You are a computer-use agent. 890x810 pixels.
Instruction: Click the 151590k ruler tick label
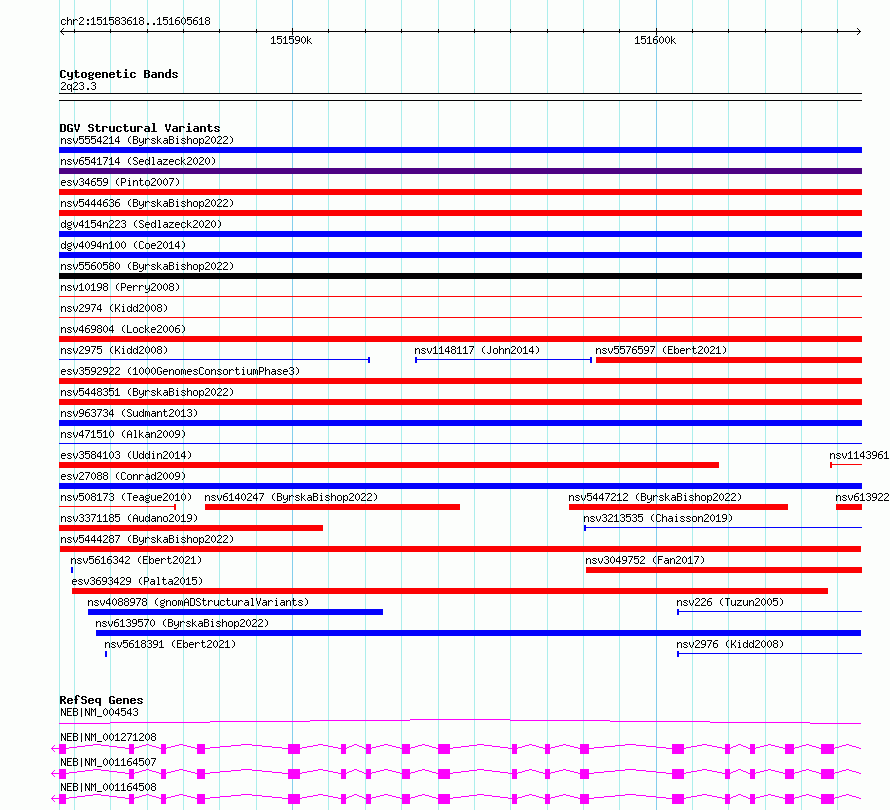point(291,40)
